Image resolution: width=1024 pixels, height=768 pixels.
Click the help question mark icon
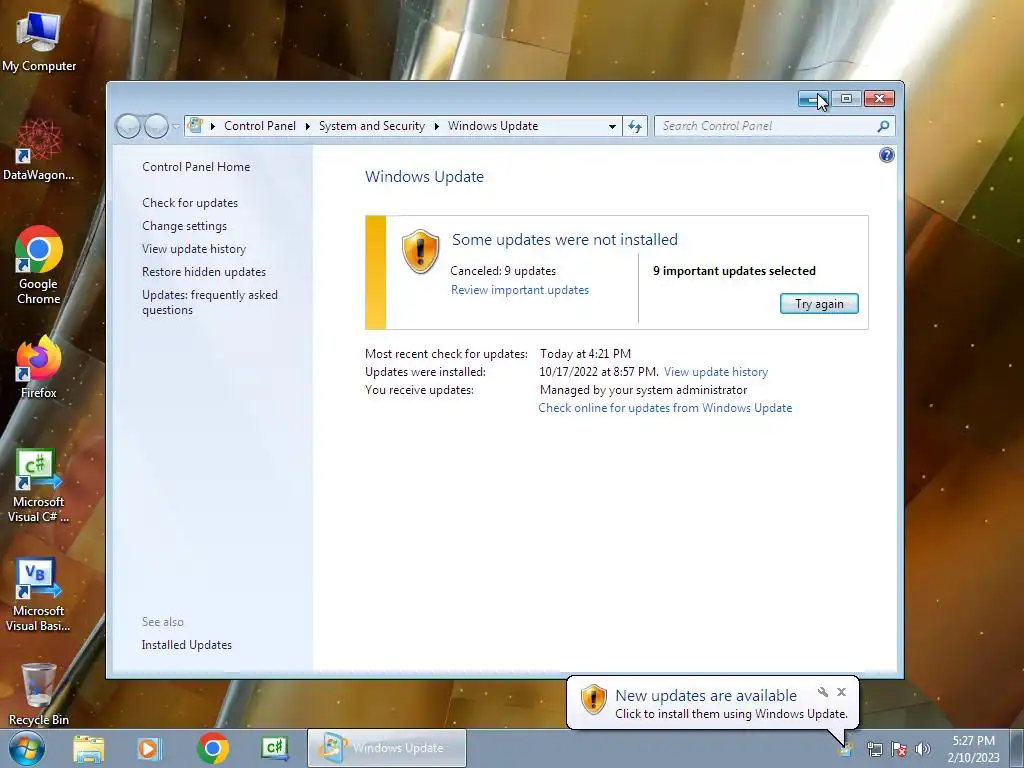886,155
